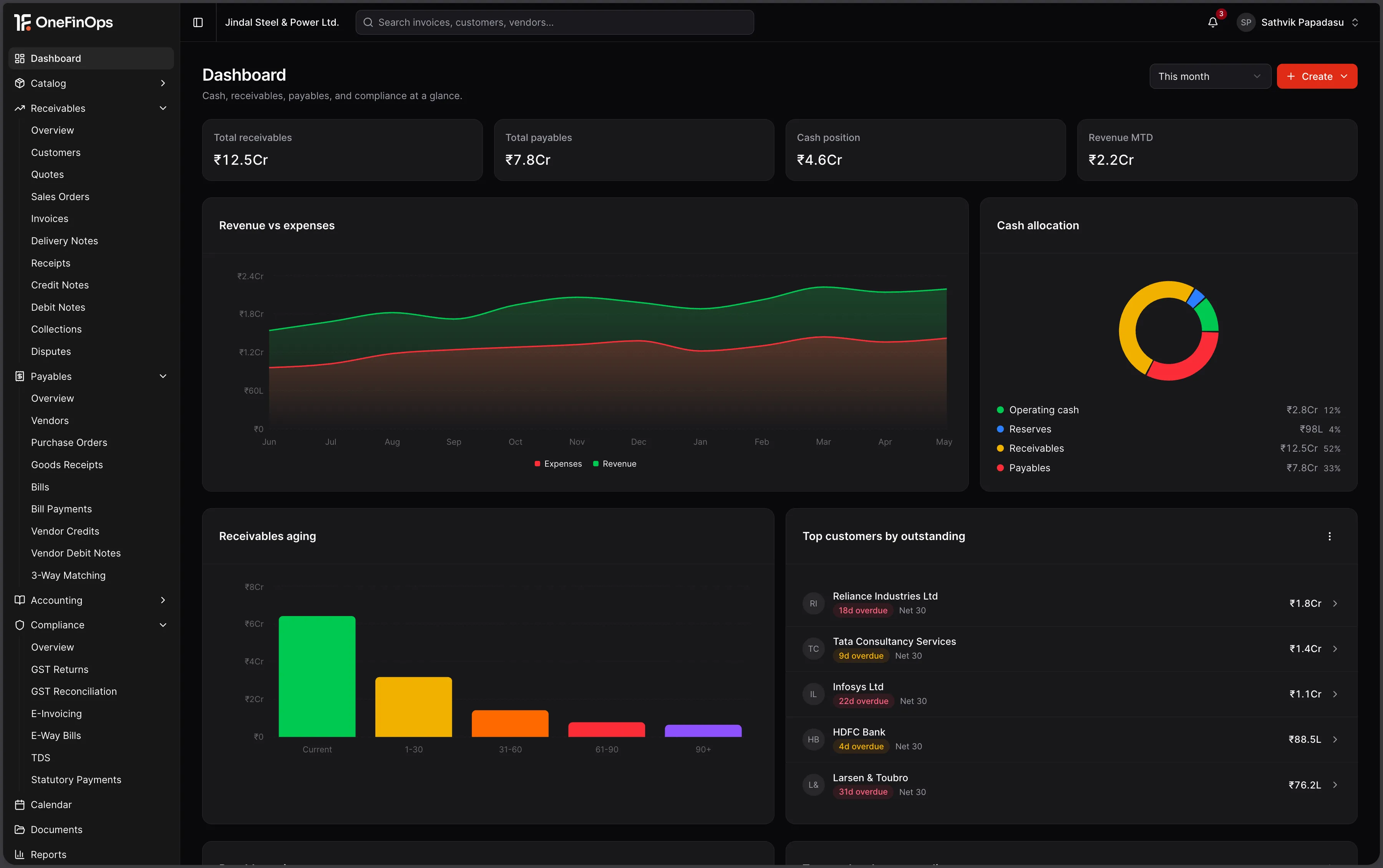Click the green Current aging bar
The height and width of the screenshot is (868, 1383).
pyautogui.click(x=317, y=676)
